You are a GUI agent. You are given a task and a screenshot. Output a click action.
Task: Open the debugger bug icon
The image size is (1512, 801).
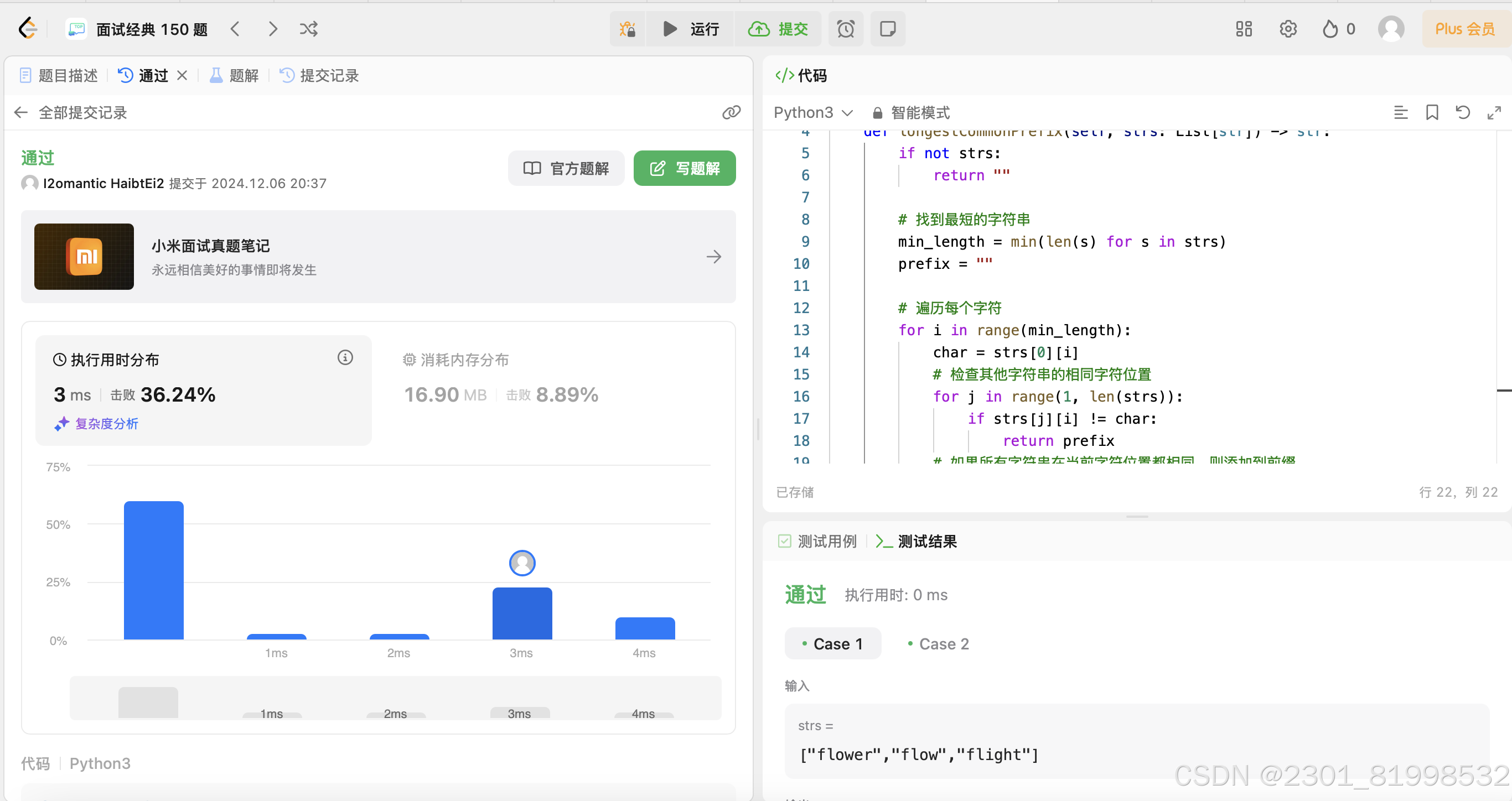pos(628,29)
